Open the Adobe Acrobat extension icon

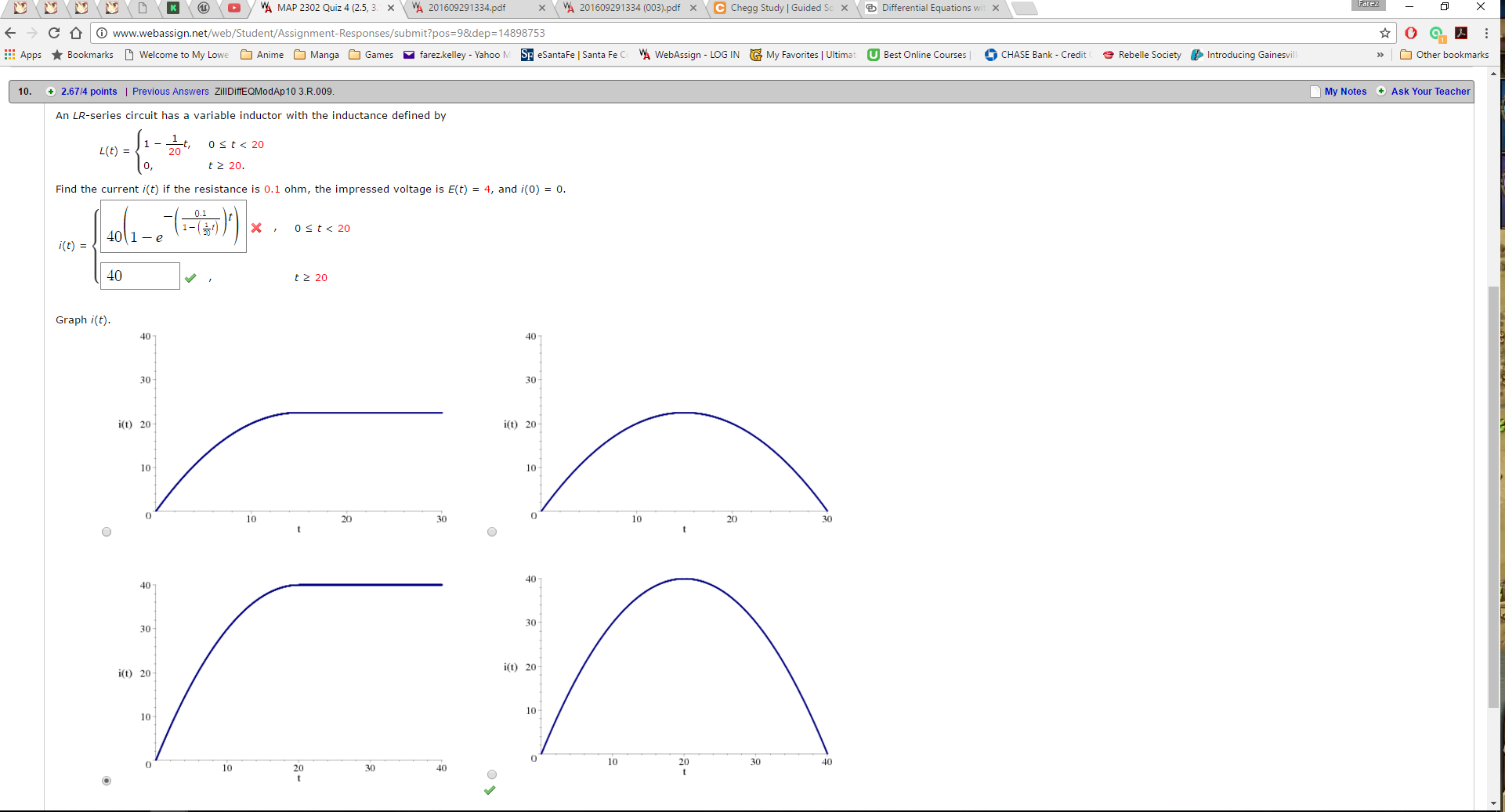point(1461,33)
